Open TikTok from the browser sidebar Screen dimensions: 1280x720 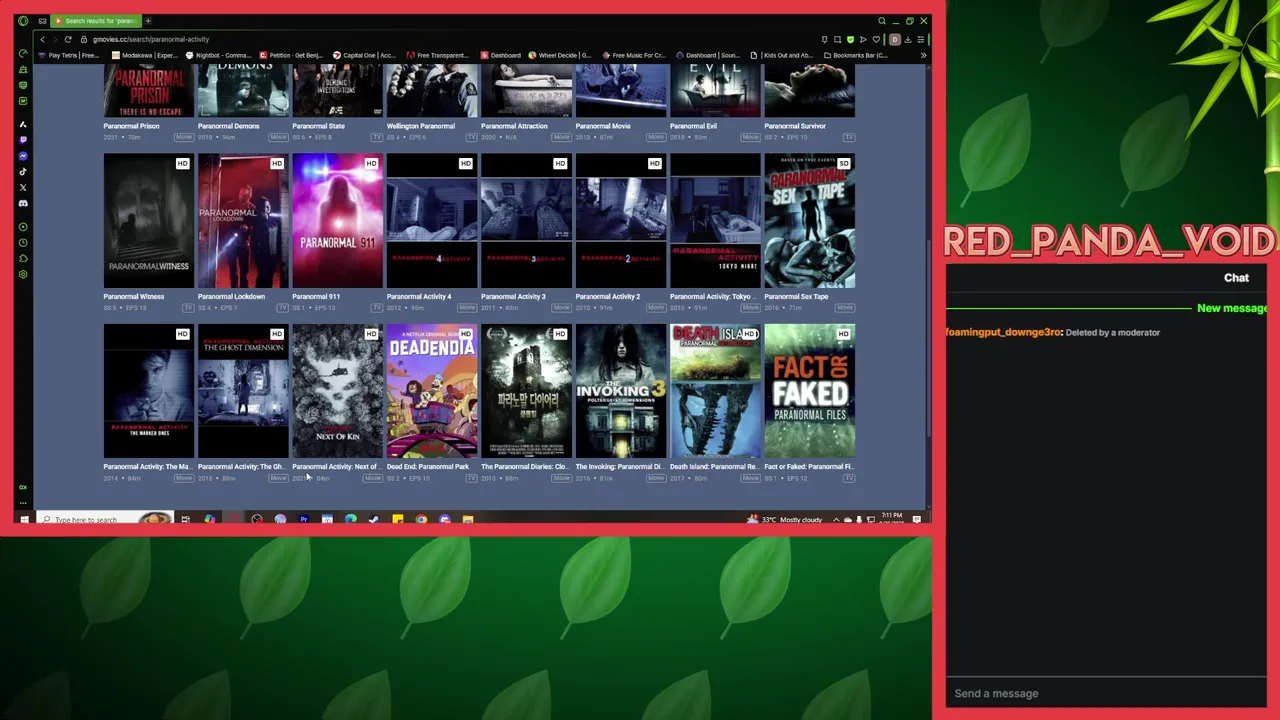pos(23,172)
